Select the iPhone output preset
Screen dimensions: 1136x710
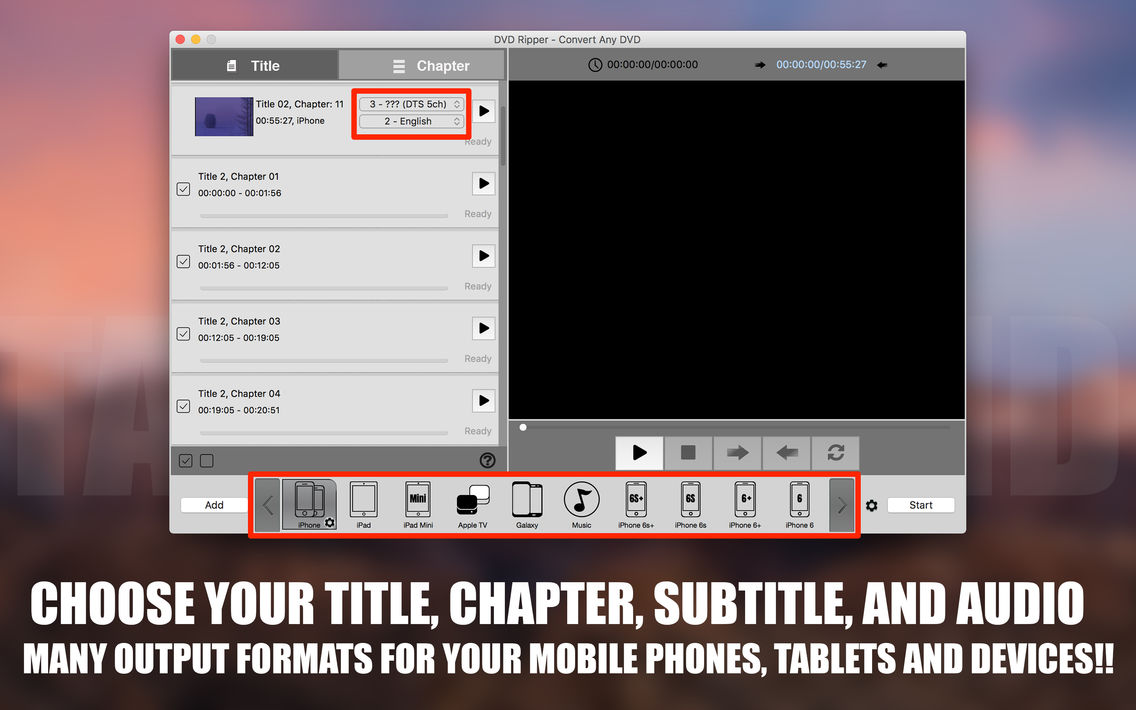coord(309,504)
